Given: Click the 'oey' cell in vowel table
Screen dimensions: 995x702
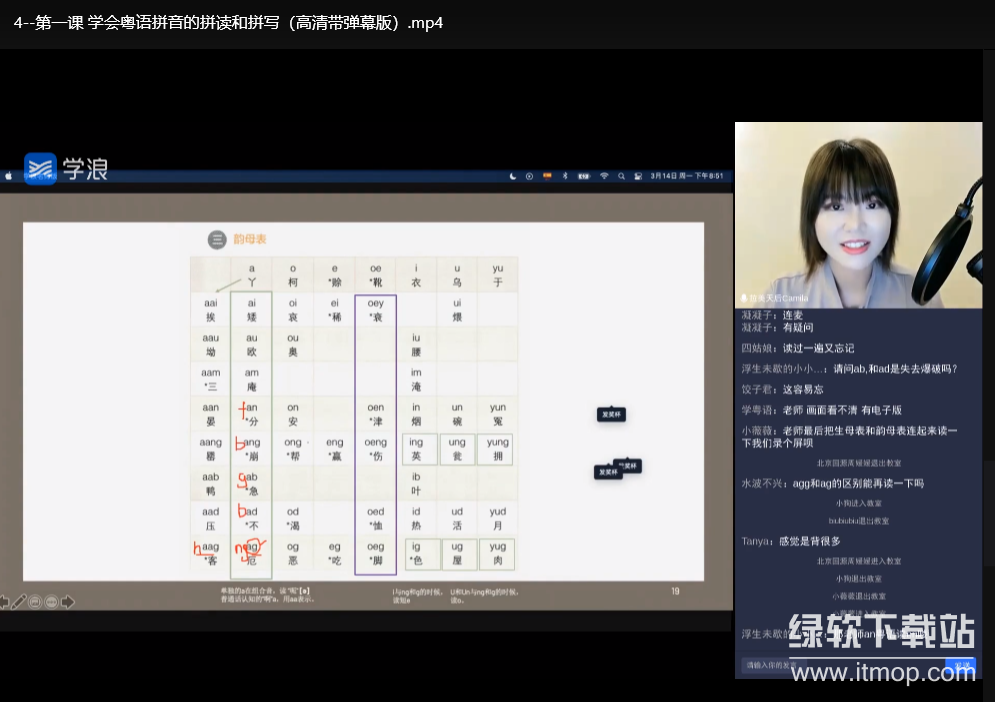Looking at the screenshot, I should click(376, 309).
